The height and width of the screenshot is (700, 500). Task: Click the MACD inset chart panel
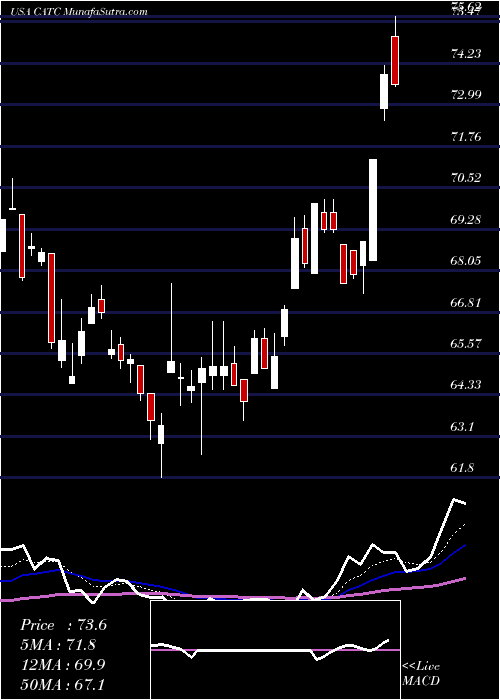coord(275,650)
